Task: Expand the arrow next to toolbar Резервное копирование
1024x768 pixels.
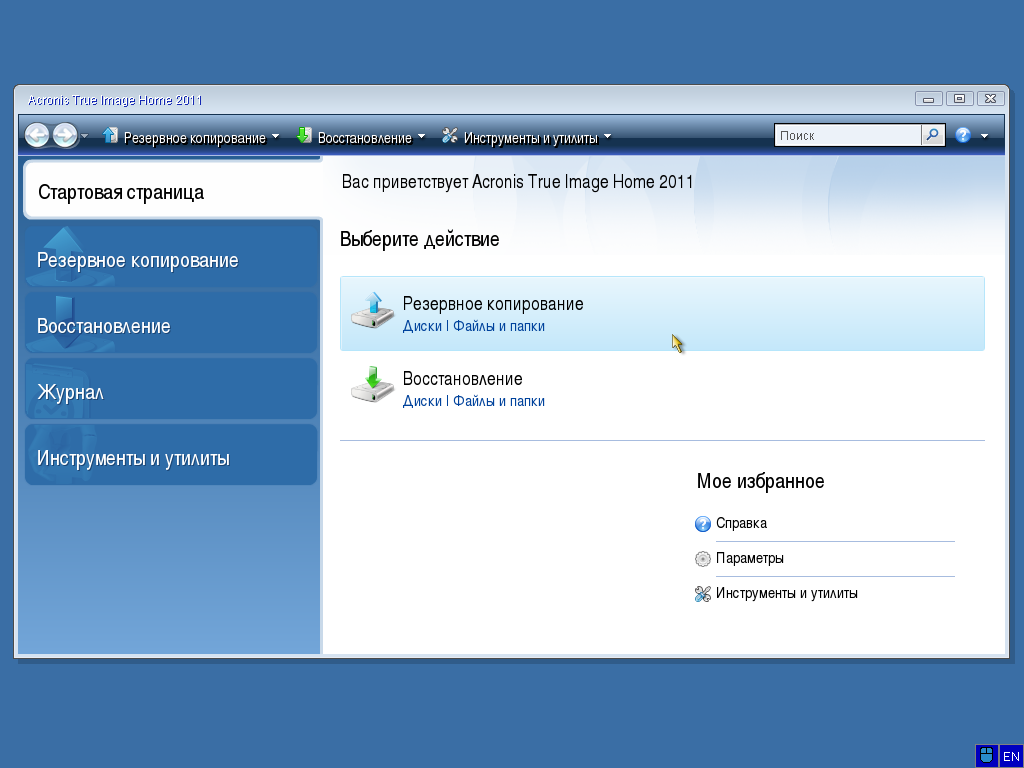Action: 275,136
